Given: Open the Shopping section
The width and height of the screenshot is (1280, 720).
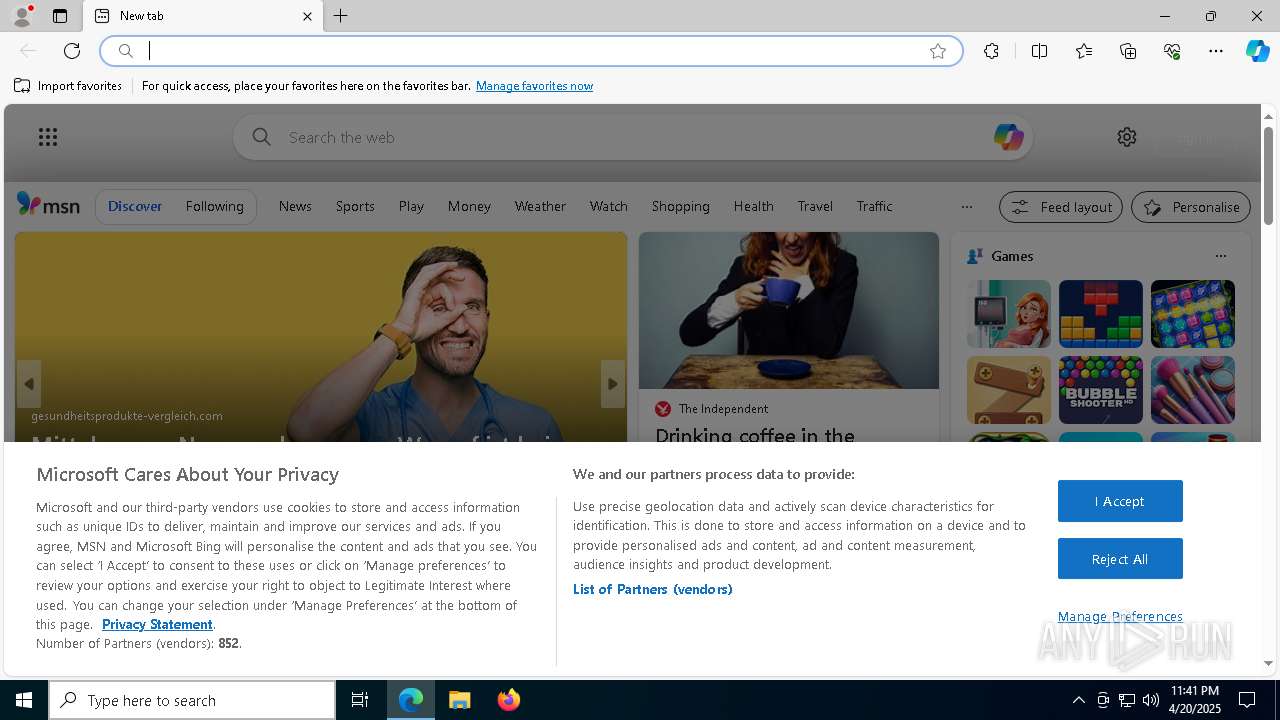Looking at the screenshot, I should pyautogui.click(x=680, y=206).
